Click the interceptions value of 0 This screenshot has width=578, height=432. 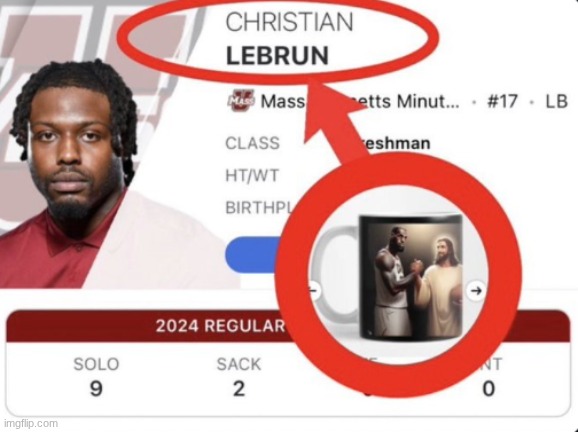pyautogui.click(x=489, y=389)
